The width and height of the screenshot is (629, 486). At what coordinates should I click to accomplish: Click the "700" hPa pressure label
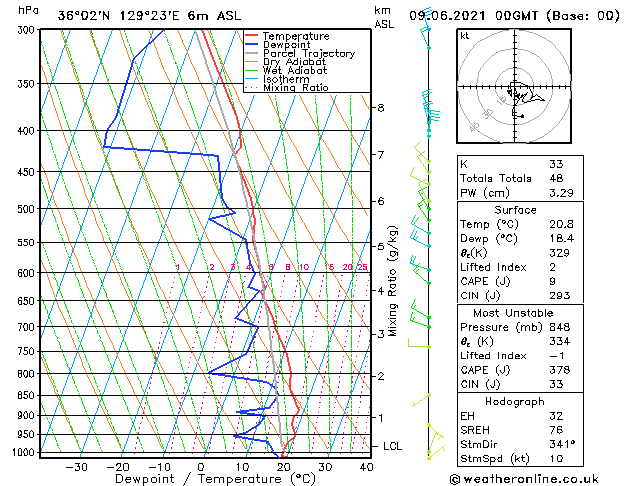[x=28, y=327]
